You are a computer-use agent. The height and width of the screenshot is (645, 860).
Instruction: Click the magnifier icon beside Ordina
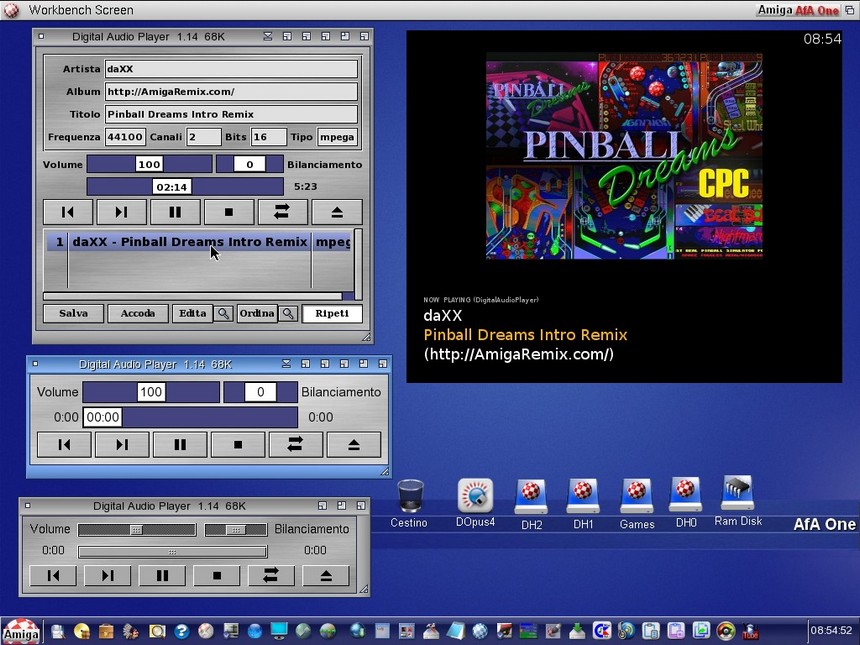288,314
